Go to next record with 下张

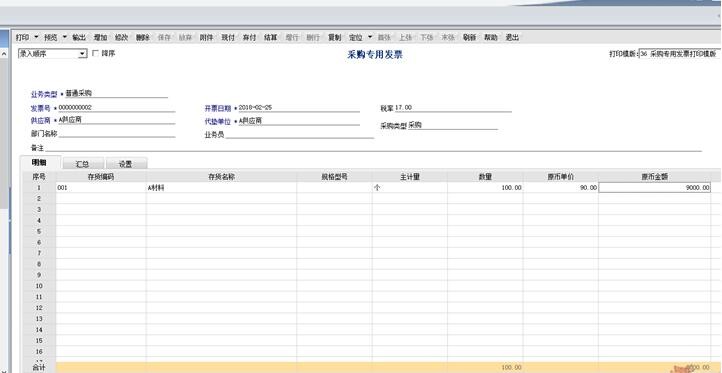pos(426,37)
